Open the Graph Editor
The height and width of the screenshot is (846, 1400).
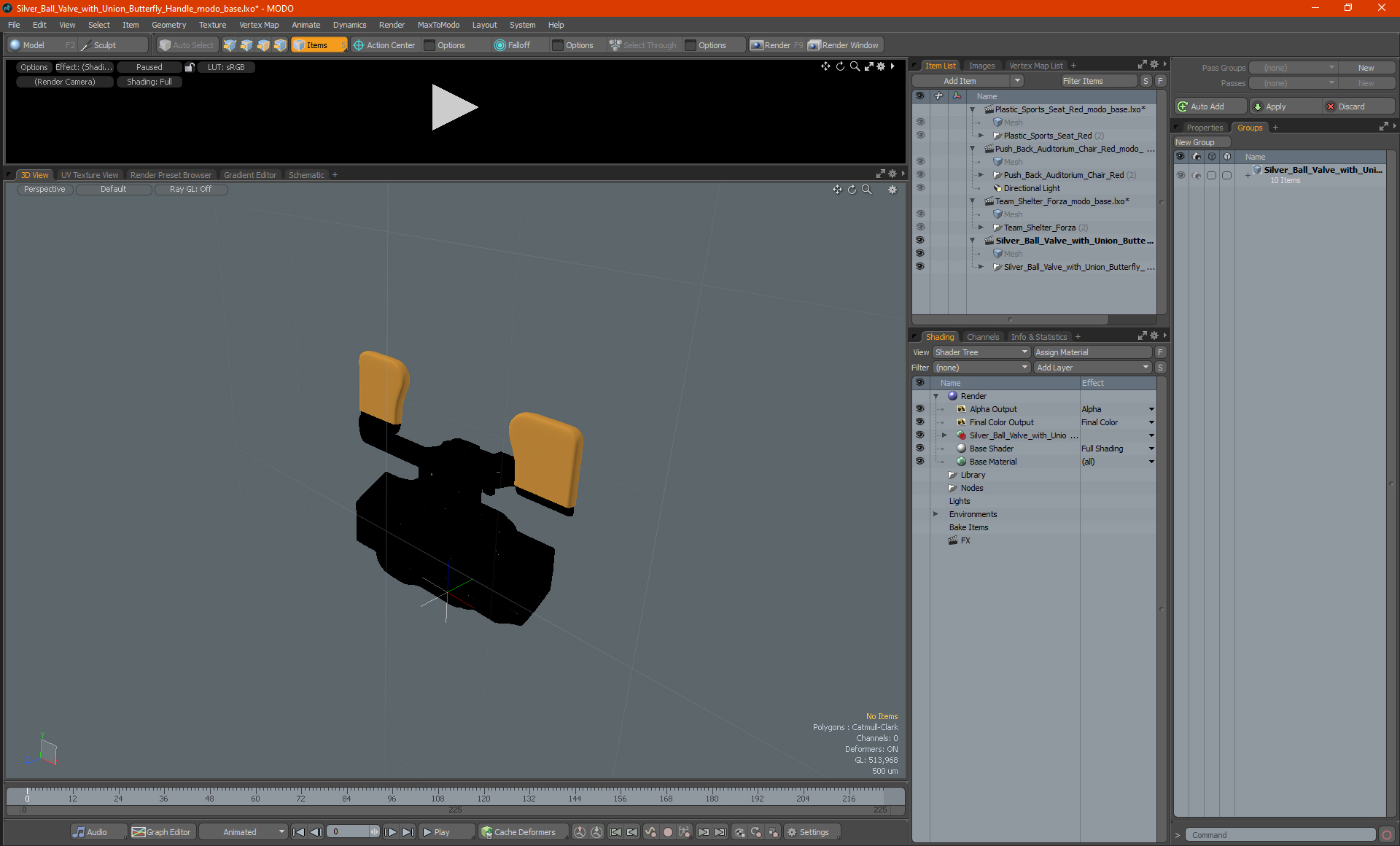coord(161,832)
